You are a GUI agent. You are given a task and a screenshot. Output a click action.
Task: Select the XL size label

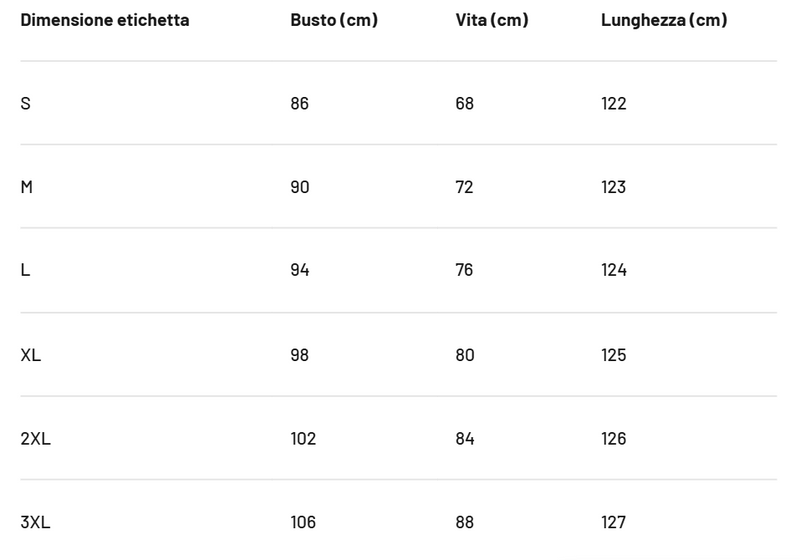tap(31, 355)
